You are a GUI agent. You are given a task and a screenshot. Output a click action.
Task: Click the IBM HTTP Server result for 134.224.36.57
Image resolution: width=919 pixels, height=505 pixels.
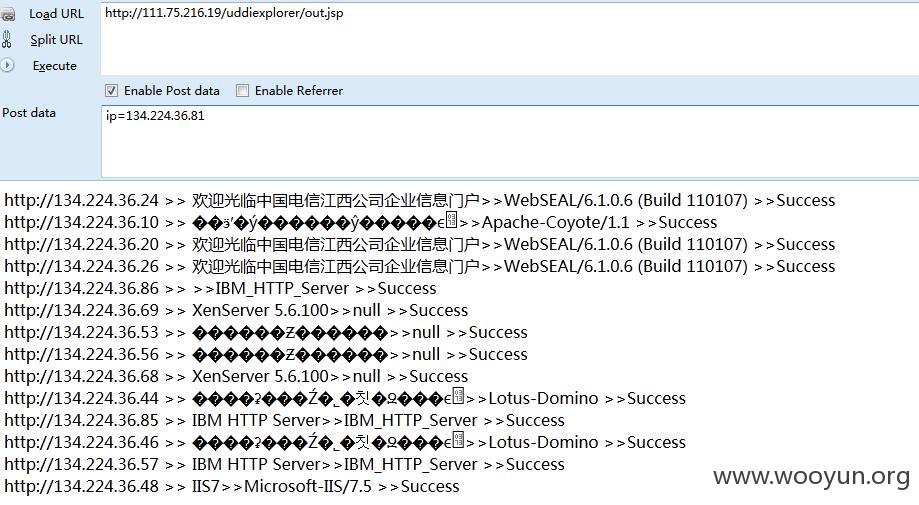[284, 464]
